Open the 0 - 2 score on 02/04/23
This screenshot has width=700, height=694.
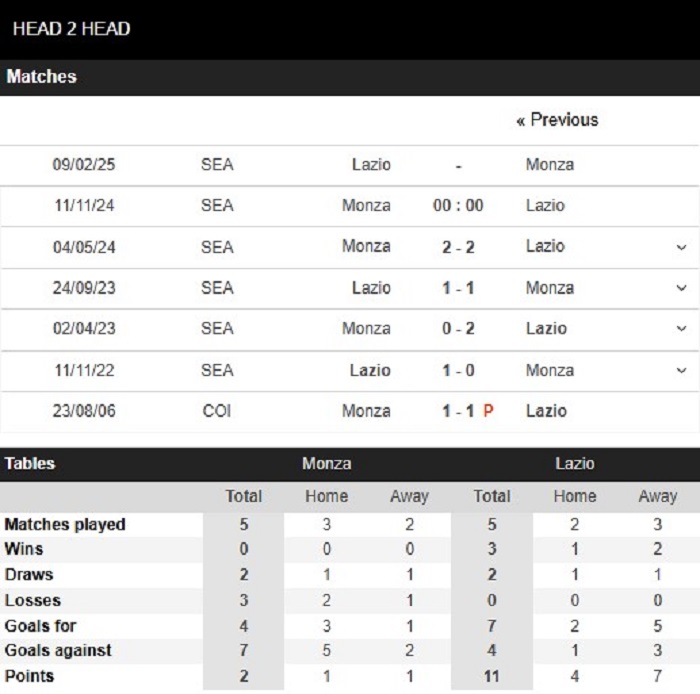point(458,328)
